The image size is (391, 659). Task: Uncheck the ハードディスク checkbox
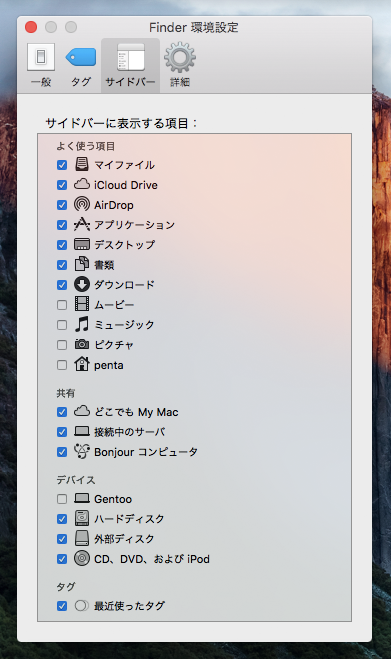[62, 519]
